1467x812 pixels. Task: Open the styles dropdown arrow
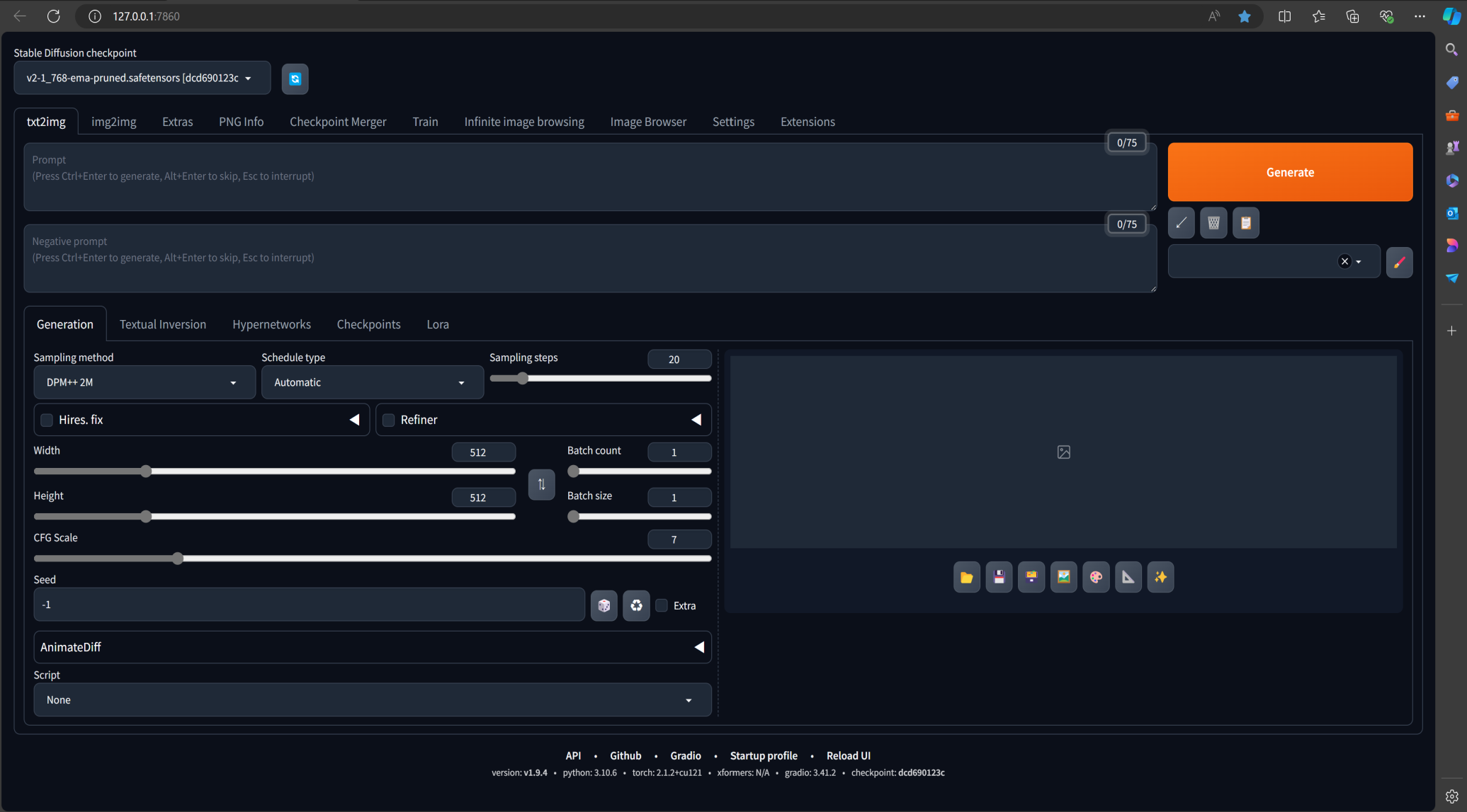pos(1359,262)
